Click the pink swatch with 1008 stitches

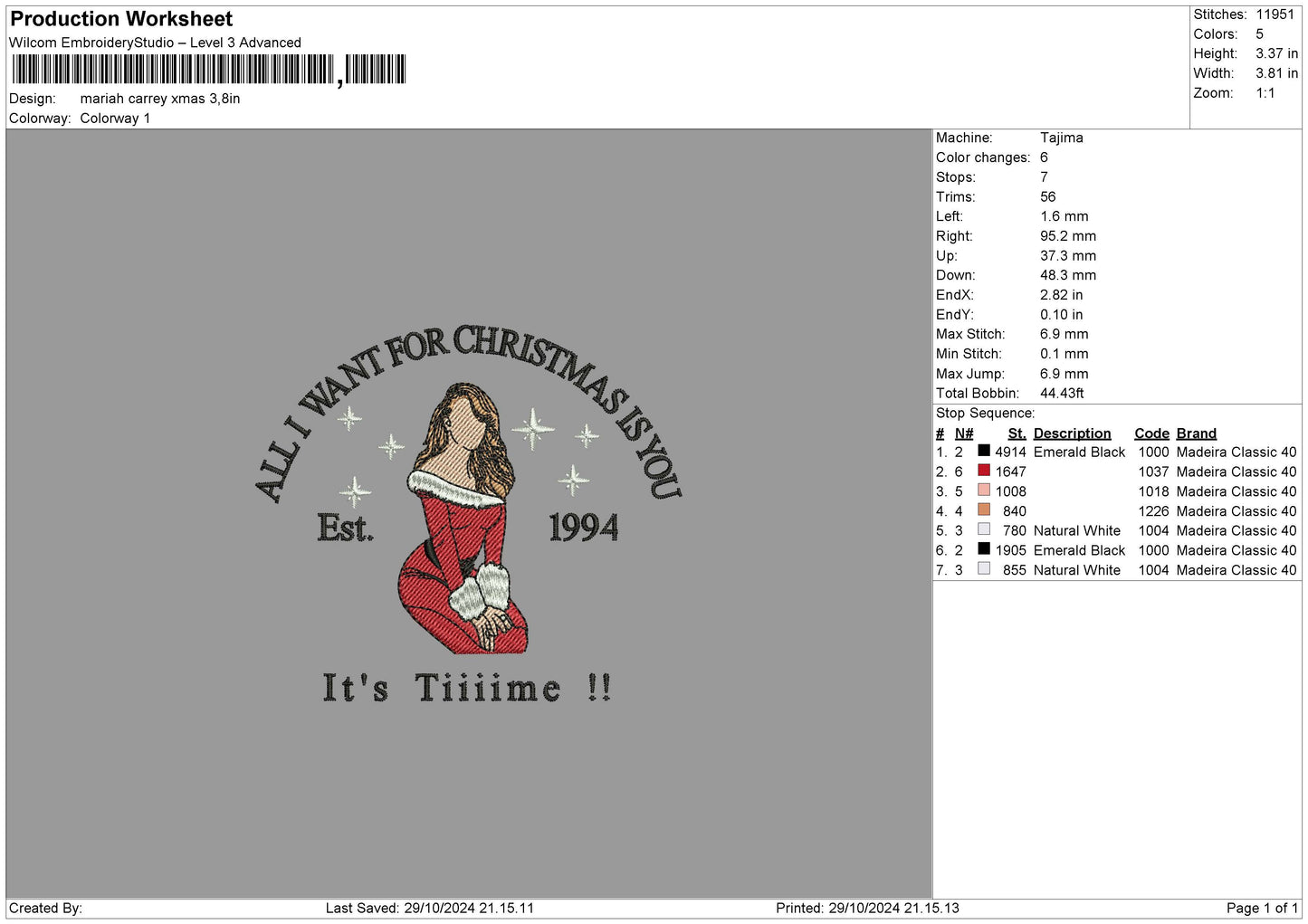984,491
